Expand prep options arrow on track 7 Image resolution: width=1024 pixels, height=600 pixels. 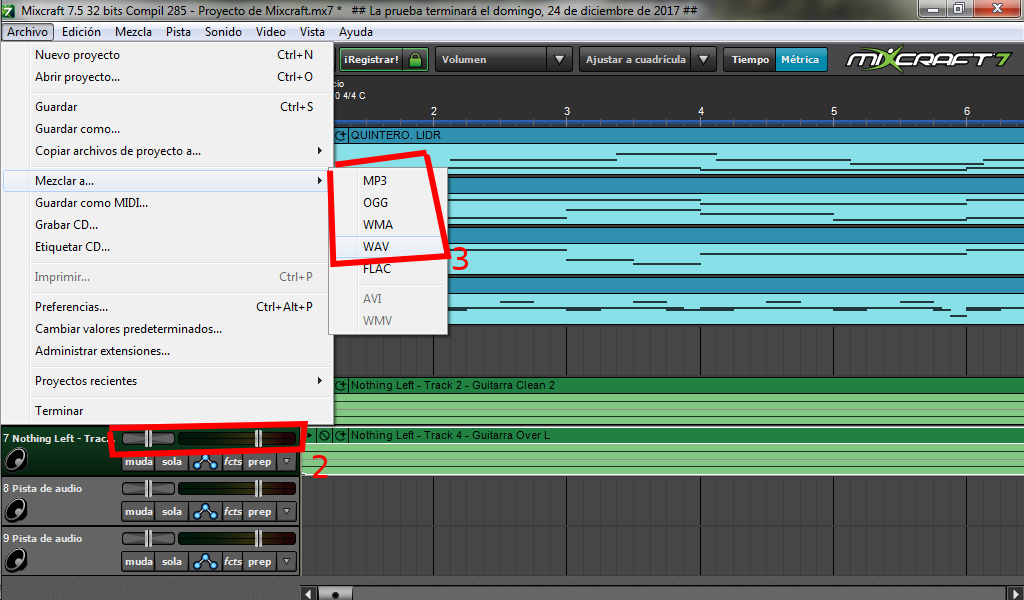click(286, 462)
